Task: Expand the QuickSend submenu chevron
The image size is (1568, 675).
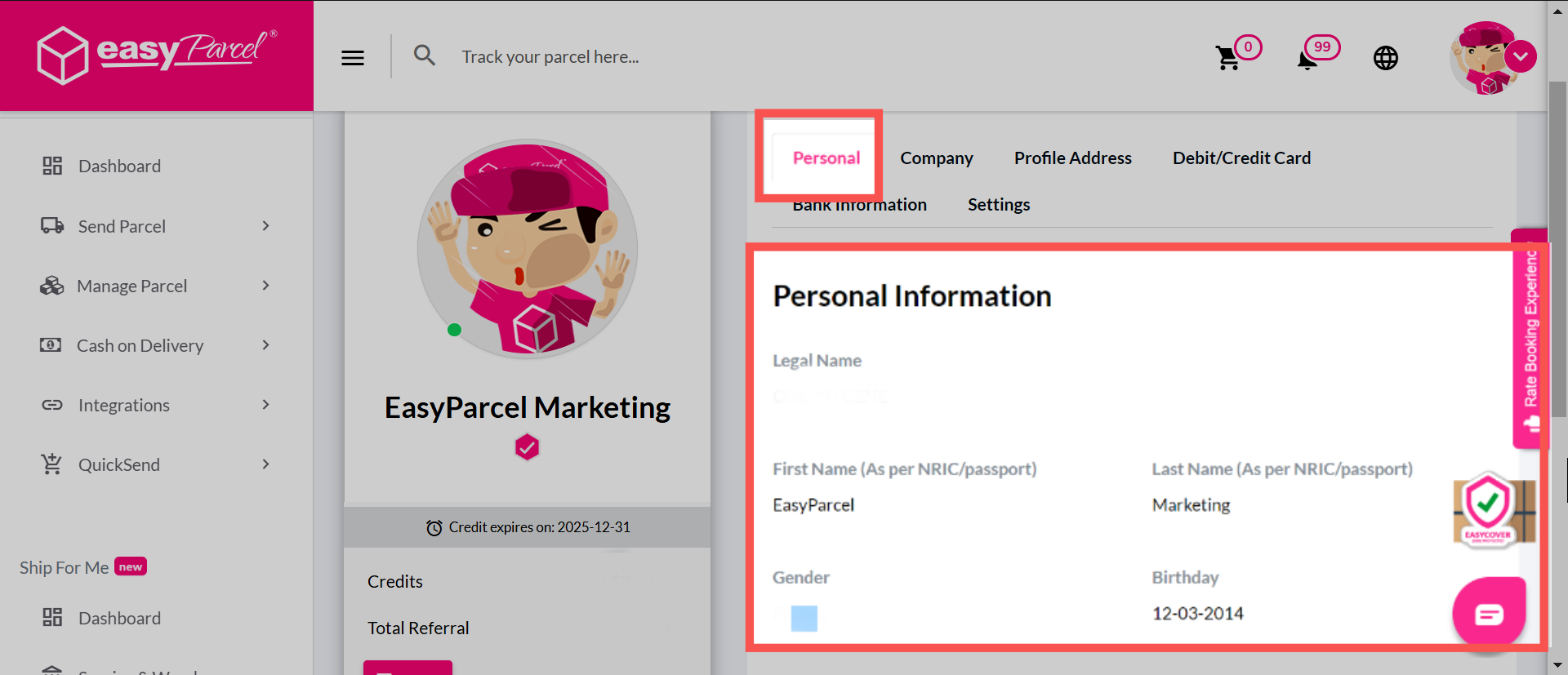Action: point(265,464)
